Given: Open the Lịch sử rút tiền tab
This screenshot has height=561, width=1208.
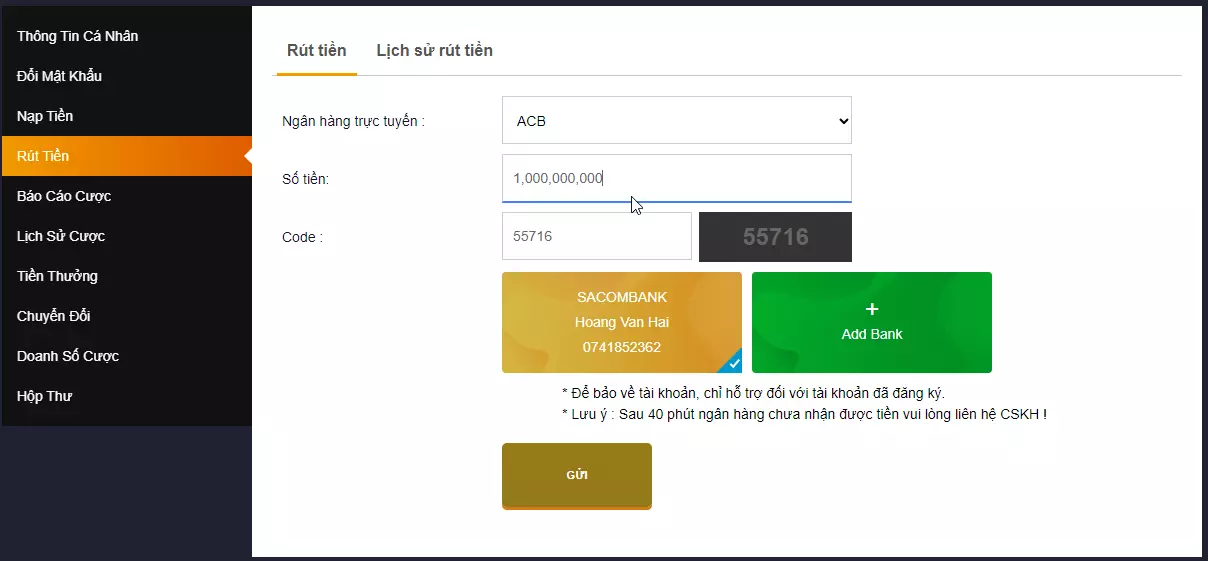Looking at the screenshot, I should pos(434,51).
